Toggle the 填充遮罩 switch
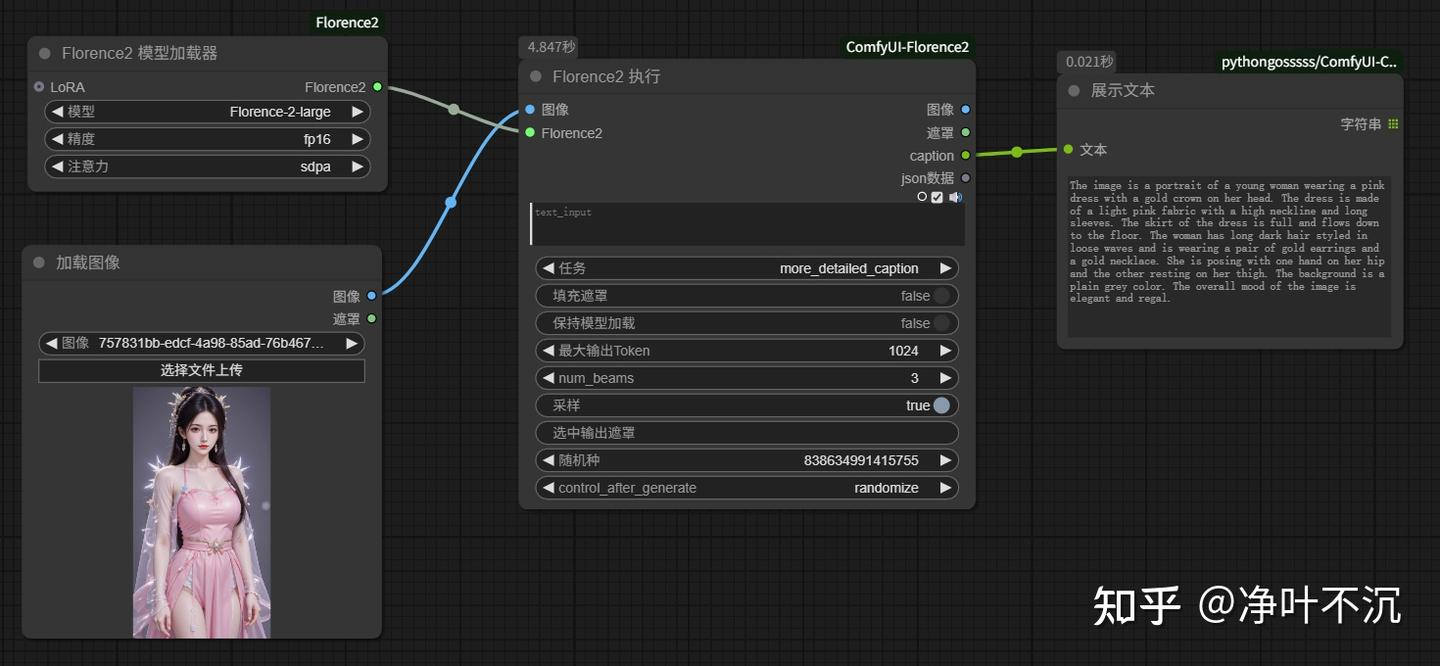 pyautogui.click(x=940, y=296)
